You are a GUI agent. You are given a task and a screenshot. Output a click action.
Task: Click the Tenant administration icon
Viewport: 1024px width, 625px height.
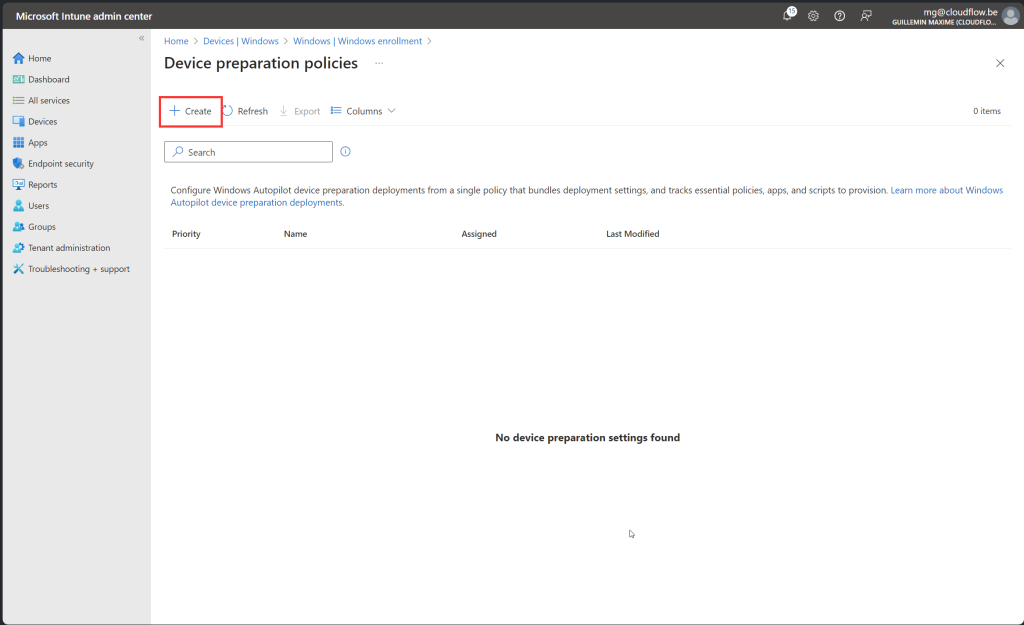tap(18, 248)
